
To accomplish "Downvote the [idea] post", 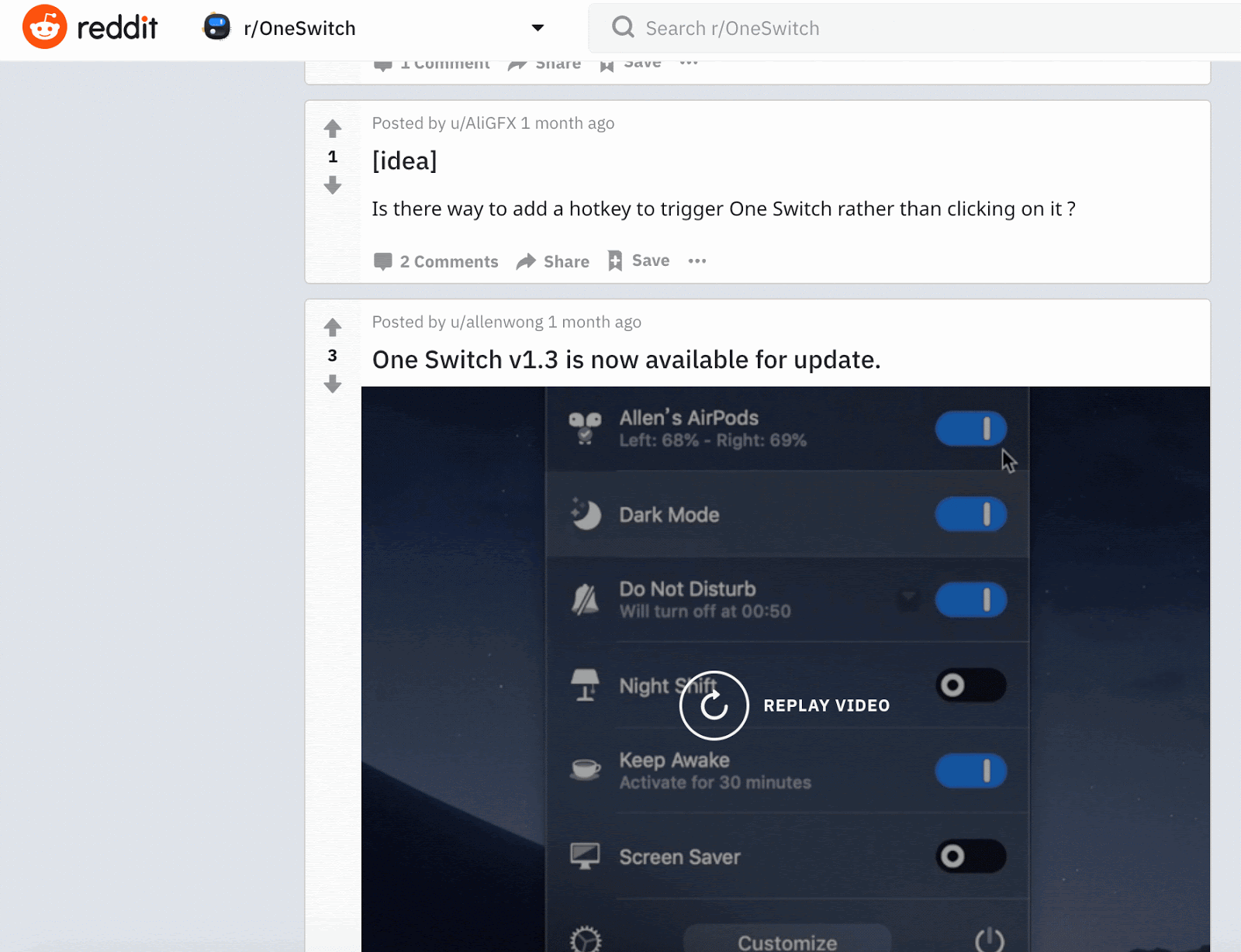I will (x=333, y=185).
